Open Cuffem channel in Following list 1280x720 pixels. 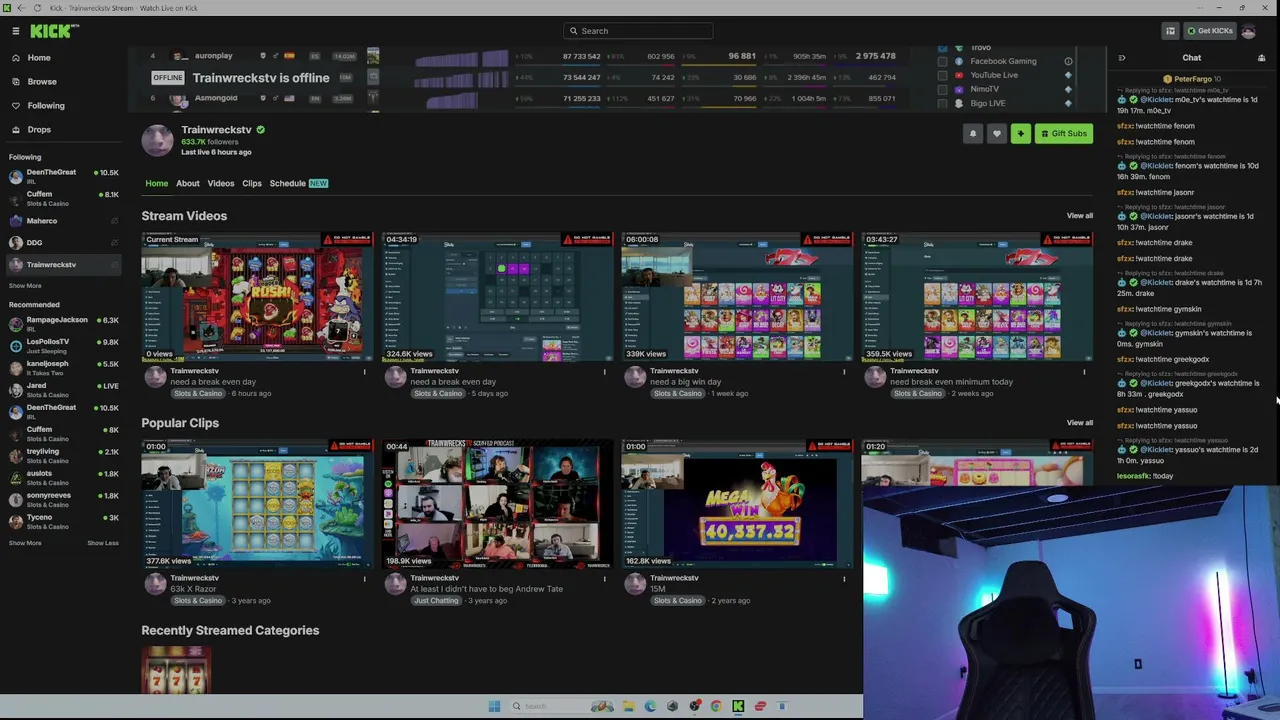pyautogui.click(x=63, y=199)
